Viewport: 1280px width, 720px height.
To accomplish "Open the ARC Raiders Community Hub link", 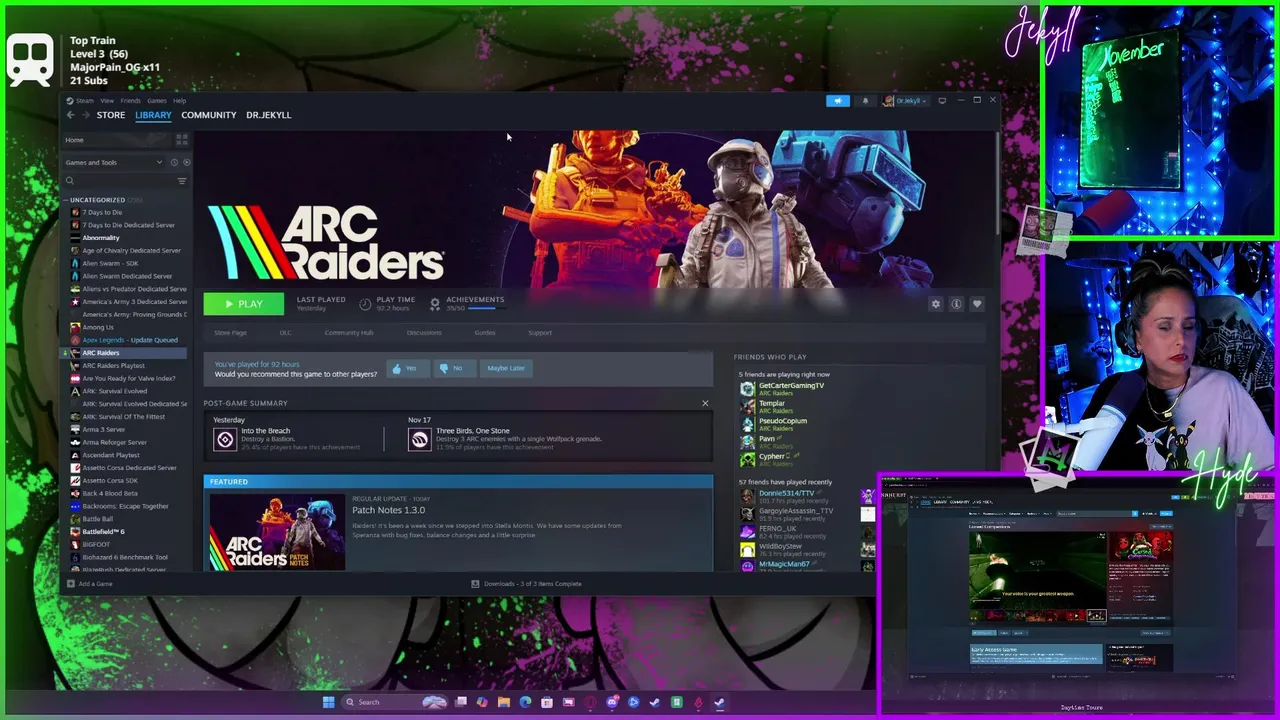I will click(349, 333).
